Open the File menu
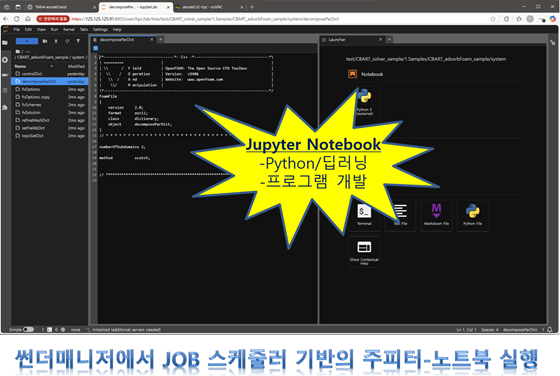The width and height of the screenshot is (560, 376). tap(16, 29)
